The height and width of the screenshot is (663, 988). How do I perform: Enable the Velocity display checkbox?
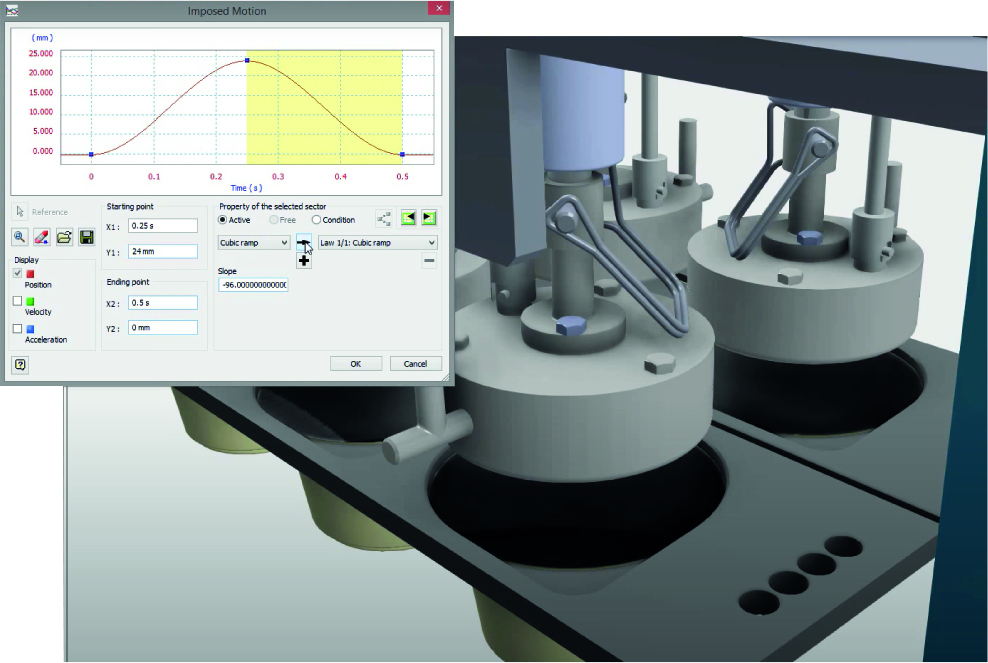point(18,301)
